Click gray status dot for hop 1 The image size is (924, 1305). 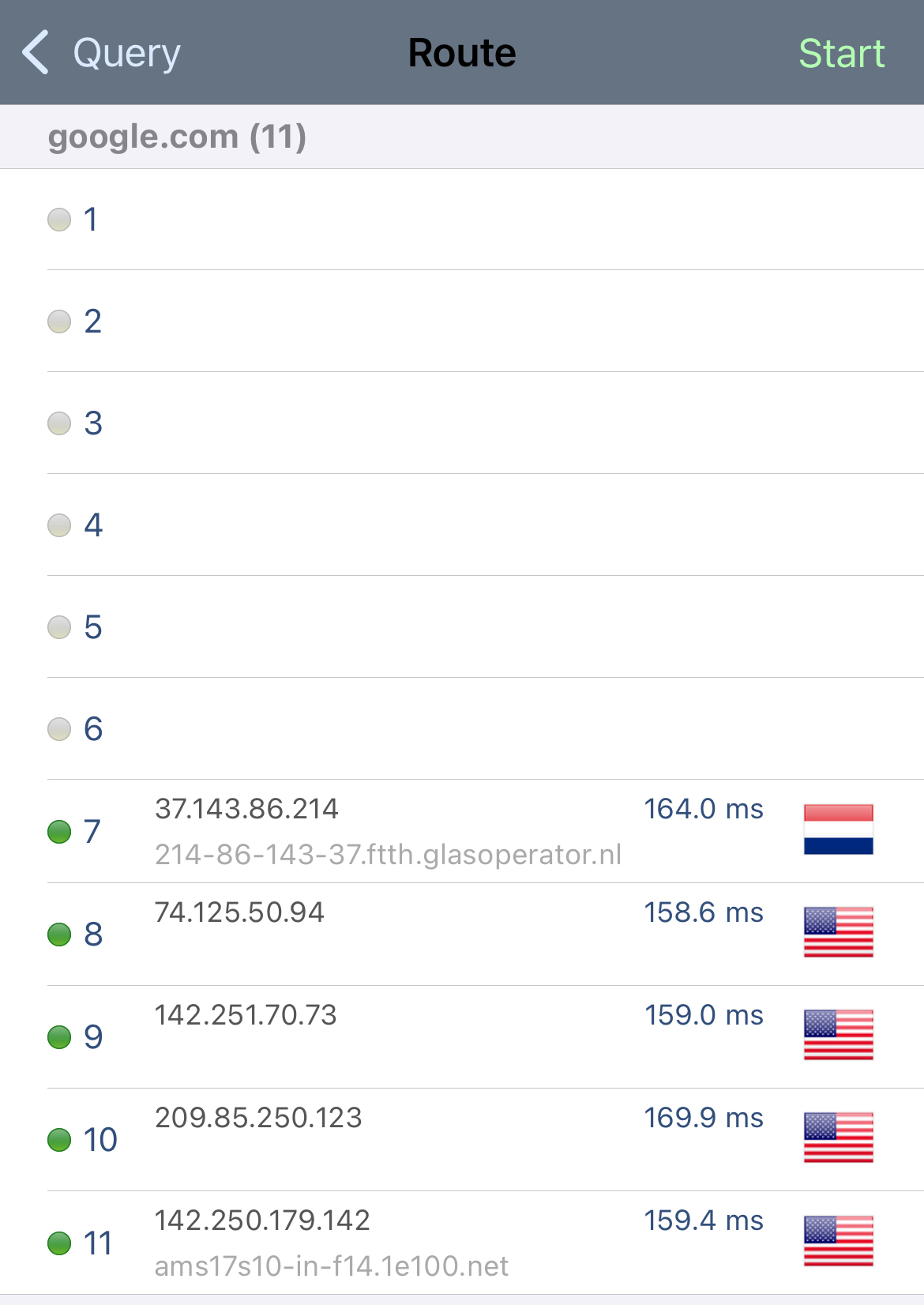[59, 219]
